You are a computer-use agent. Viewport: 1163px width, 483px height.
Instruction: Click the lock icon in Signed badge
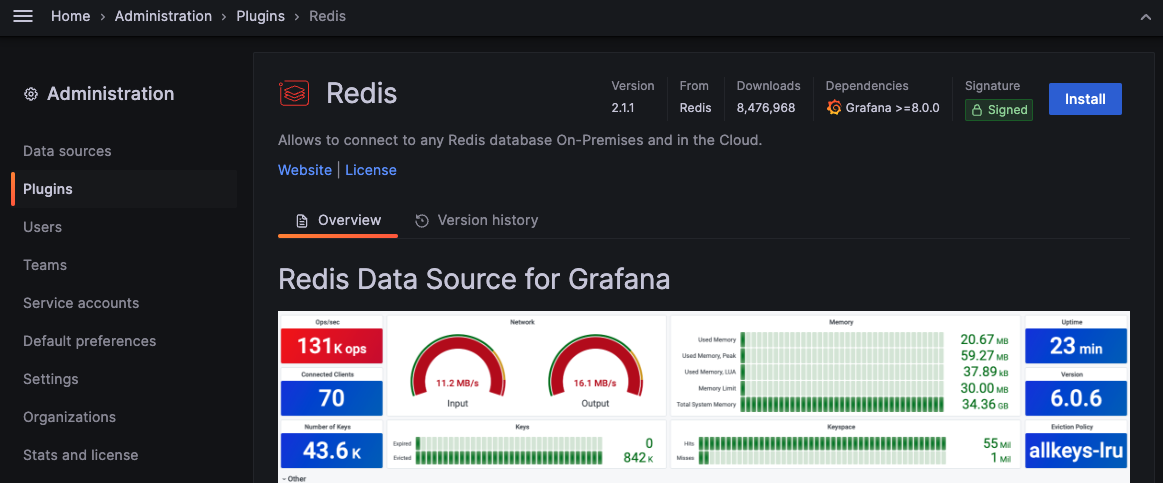click(977, 111)
